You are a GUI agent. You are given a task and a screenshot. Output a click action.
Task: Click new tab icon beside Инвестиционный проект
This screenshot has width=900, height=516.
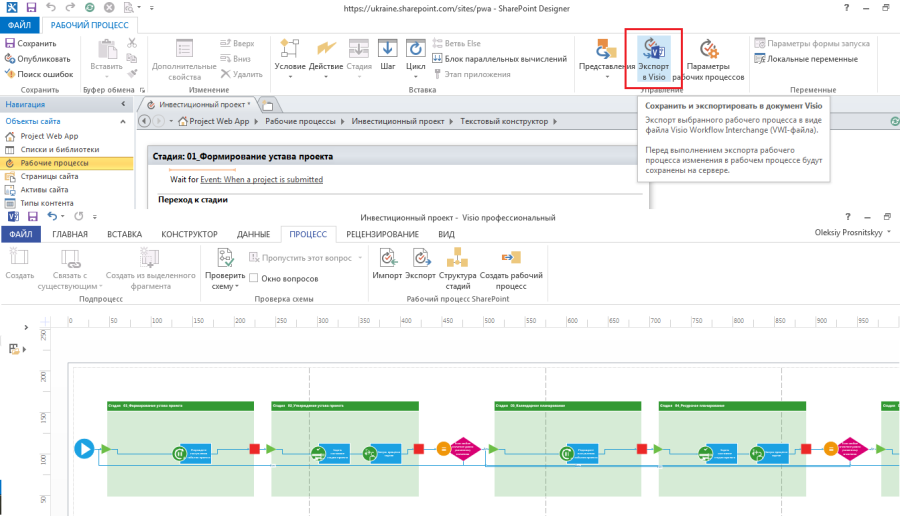pyautogui.click(x=267, y=105)
